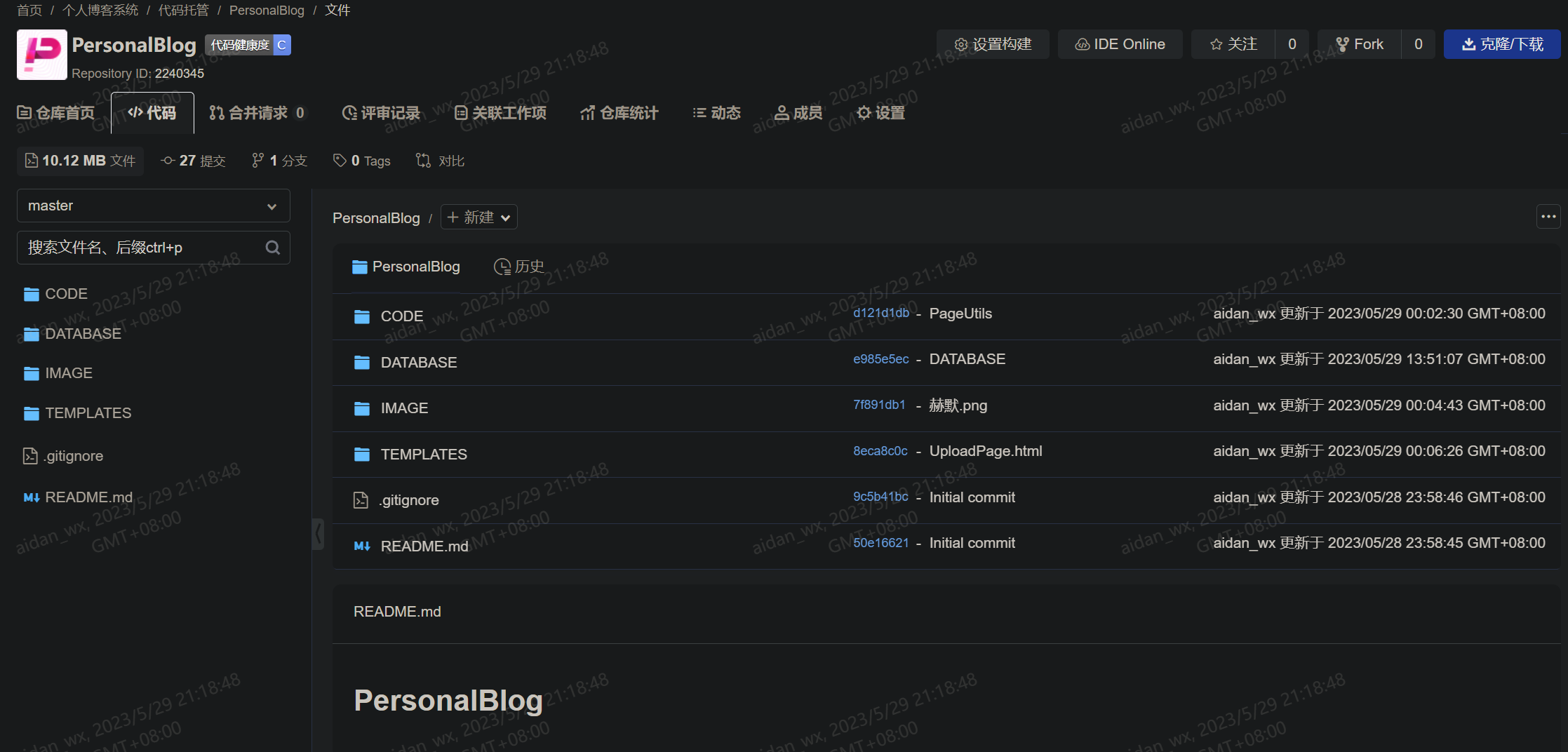Click the 关注 count 0
The image size is (1568, 752).
click(1292, 44)
